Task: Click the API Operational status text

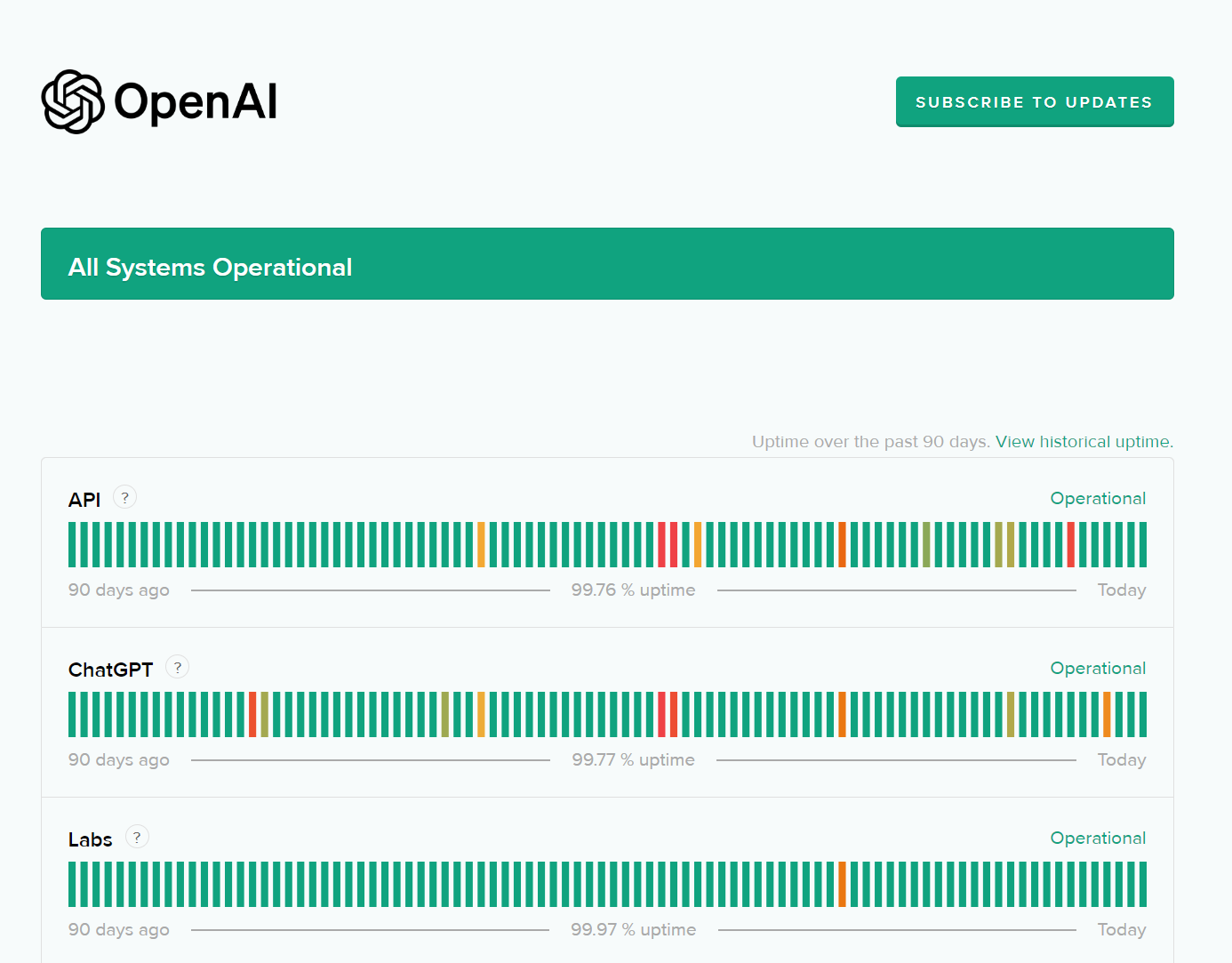Action: [x=1098, y=499]
